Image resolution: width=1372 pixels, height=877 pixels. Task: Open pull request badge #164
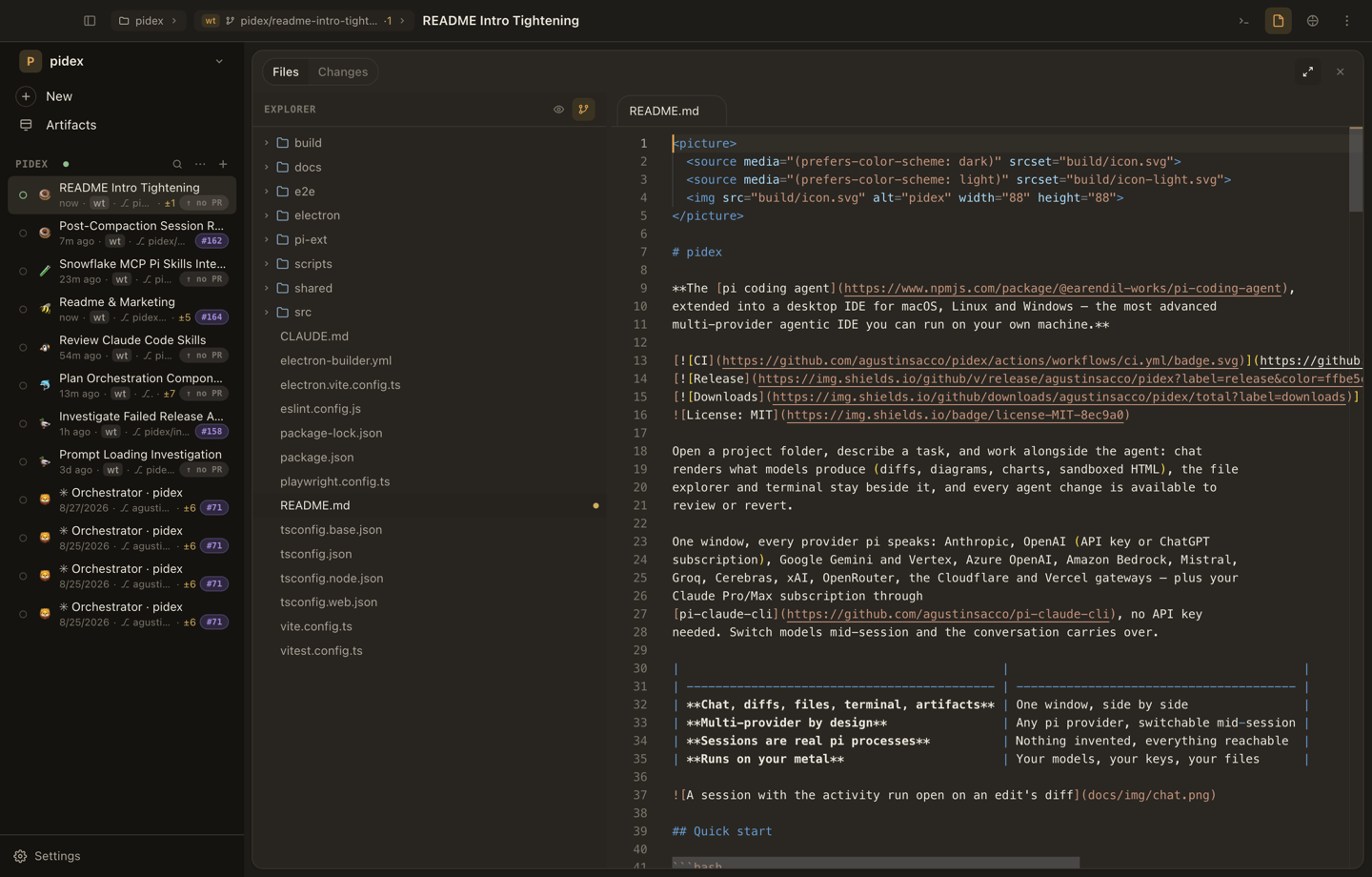212,317
